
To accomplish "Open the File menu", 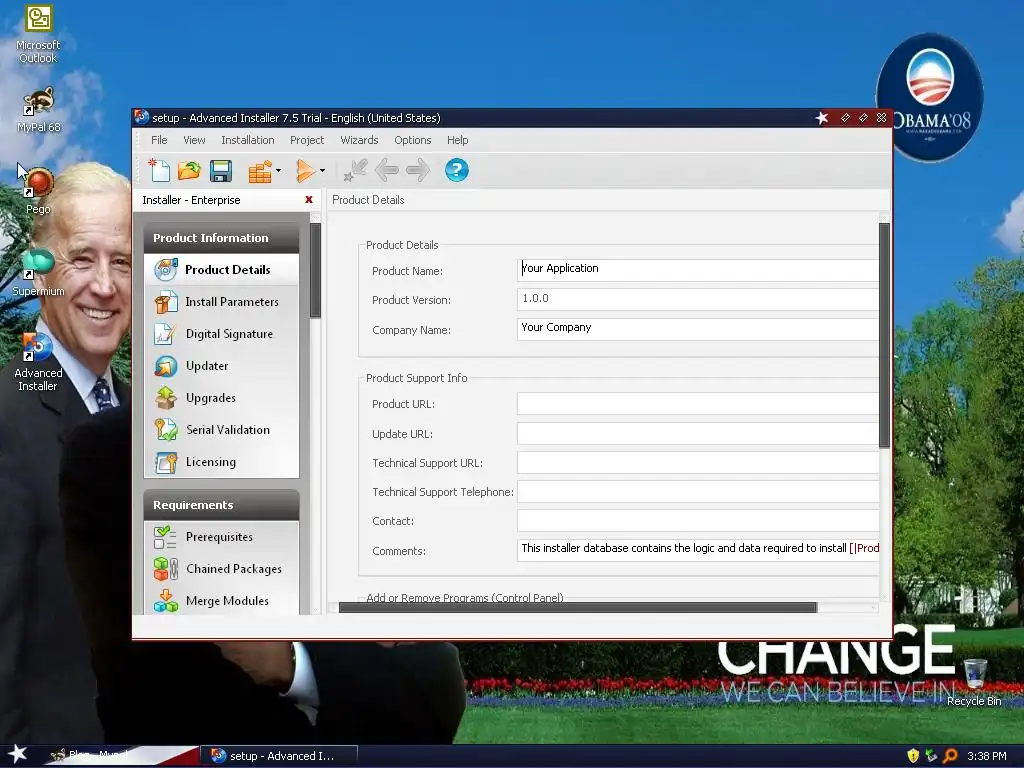I will point(159,140).
